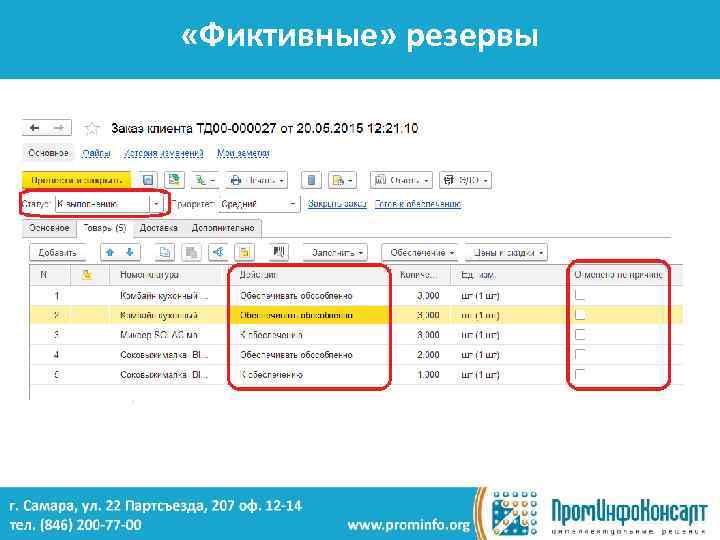Move the row down with the blue down arrow
The height and width of the screenshot is (540, 720).
point(130,253)
